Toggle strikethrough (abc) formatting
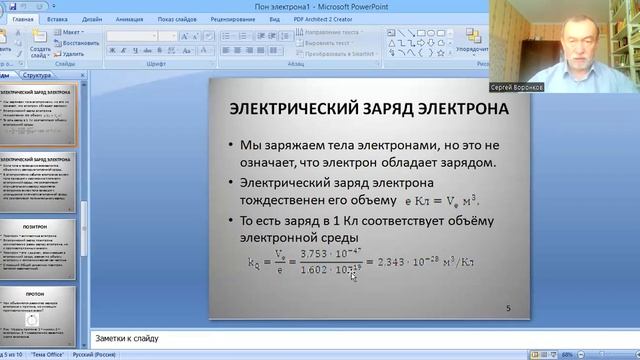This screenshot has width=640, height=360. [147, 51]
